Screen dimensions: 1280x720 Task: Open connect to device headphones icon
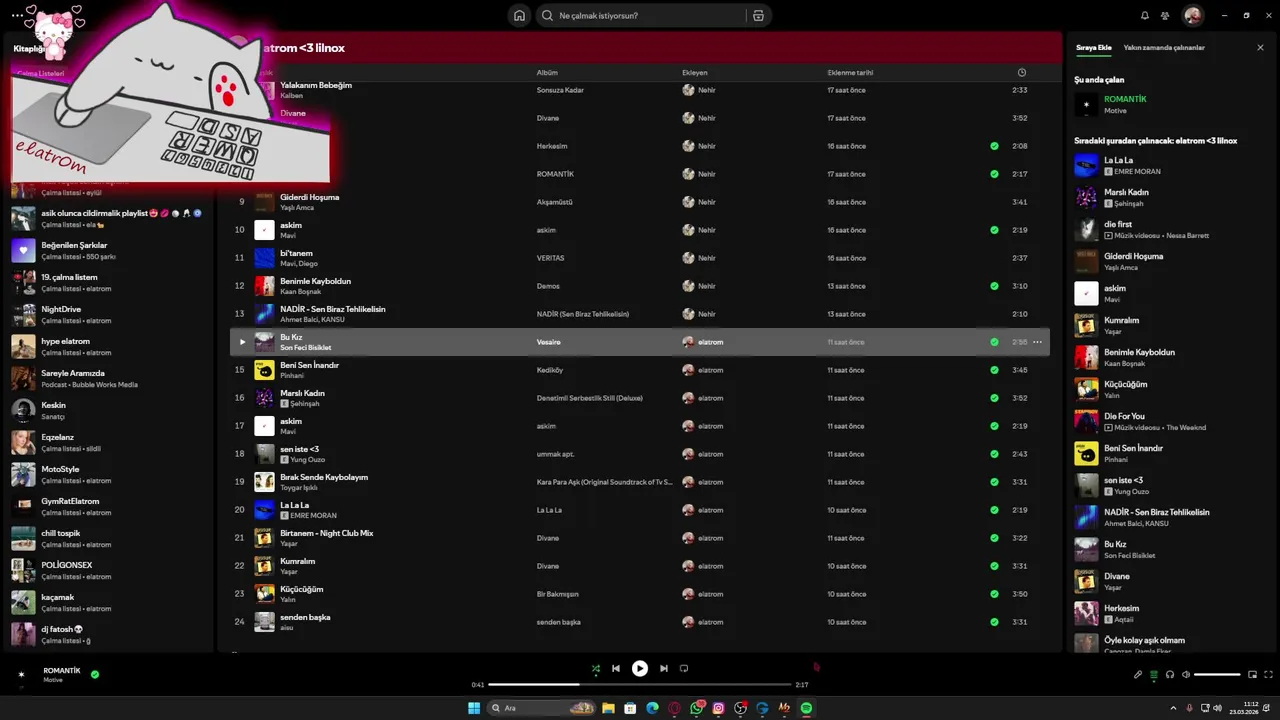[1170, 675]
